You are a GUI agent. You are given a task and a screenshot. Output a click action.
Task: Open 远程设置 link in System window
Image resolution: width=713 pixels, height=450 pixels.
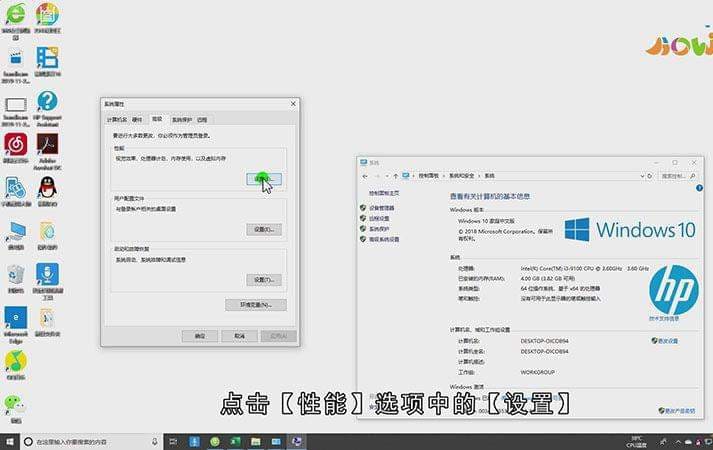tap(379, 218)
